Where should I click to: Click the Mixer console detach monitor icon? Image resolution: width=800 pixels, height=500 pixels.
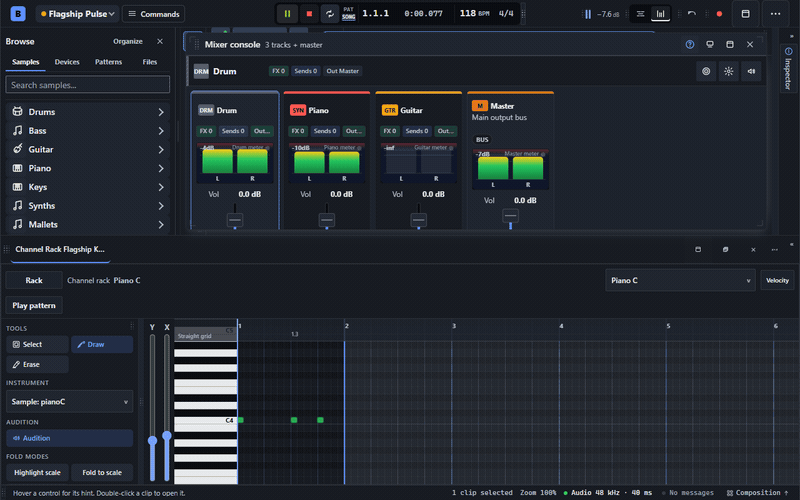[710, 44]
